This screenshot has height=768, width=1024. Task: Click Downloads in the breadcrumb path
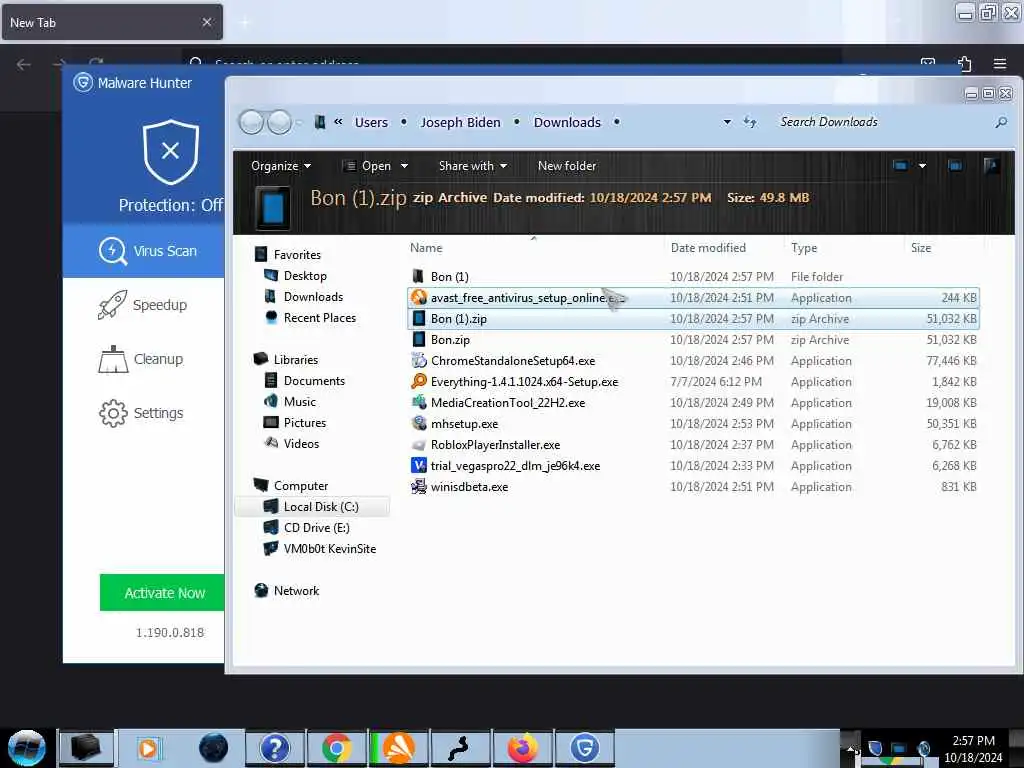567,122
